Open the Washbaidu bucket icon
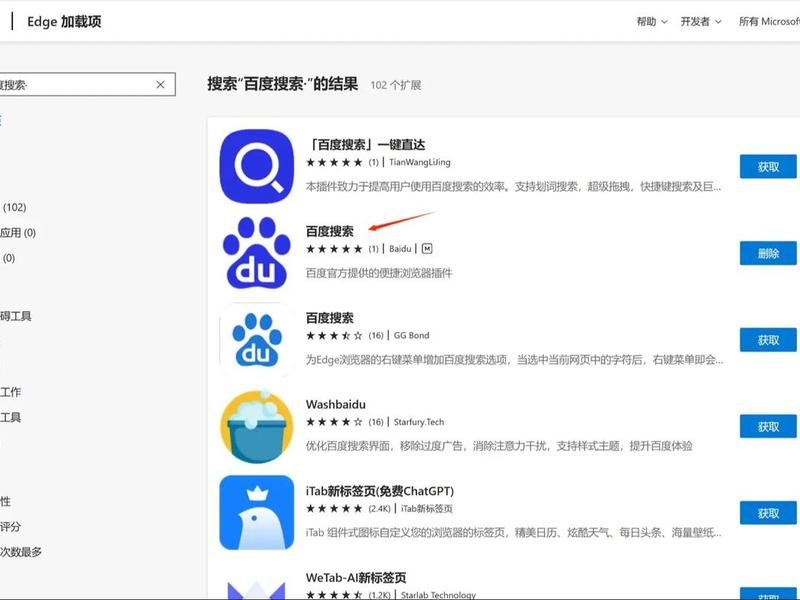This screenshot has width=800, height=600. click(257, 427)
